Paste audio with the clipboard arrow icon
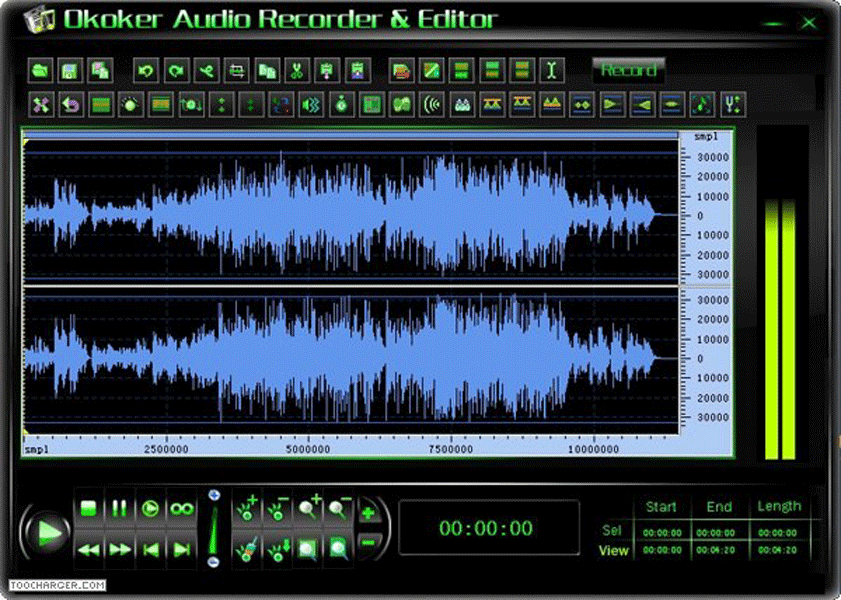The width and height of the screenshot is (841, 600). [327, 71]
